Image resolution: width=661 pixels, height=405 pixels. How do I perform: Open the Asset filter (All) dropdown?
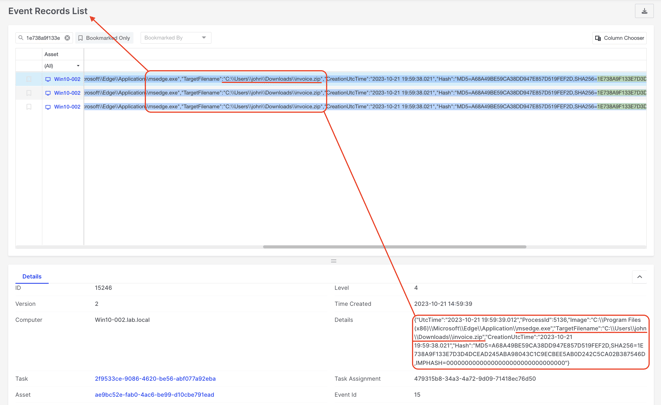click(x=62, y=66)
